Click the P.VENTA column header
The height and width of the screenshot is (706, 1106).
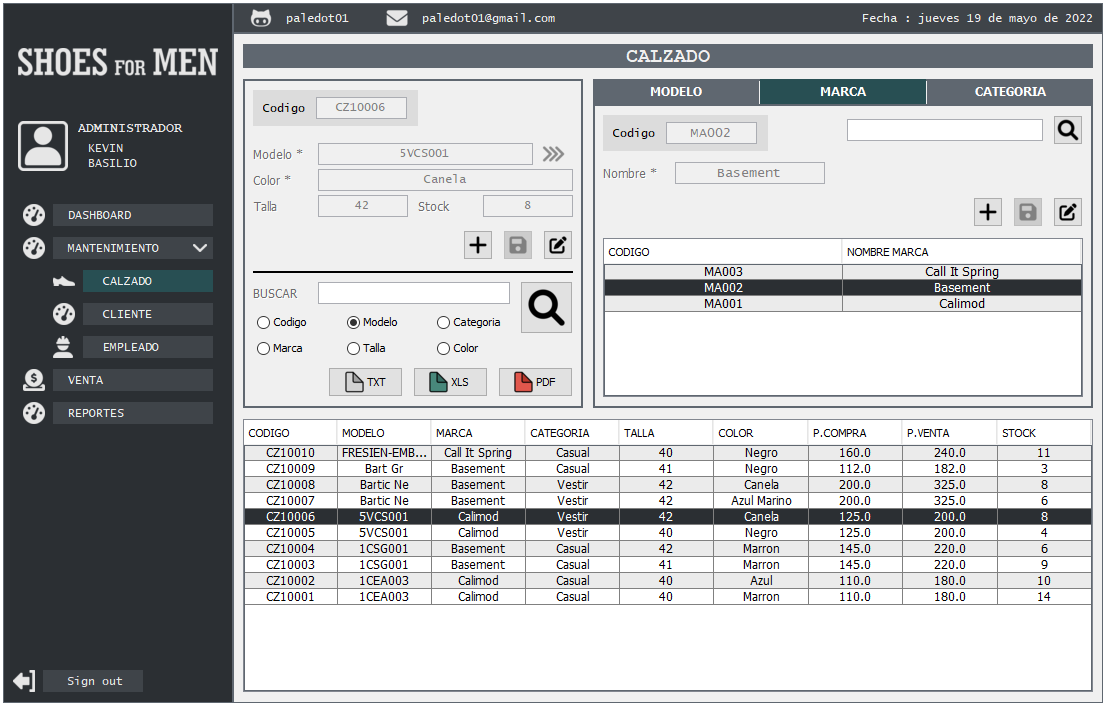point(949,433)
